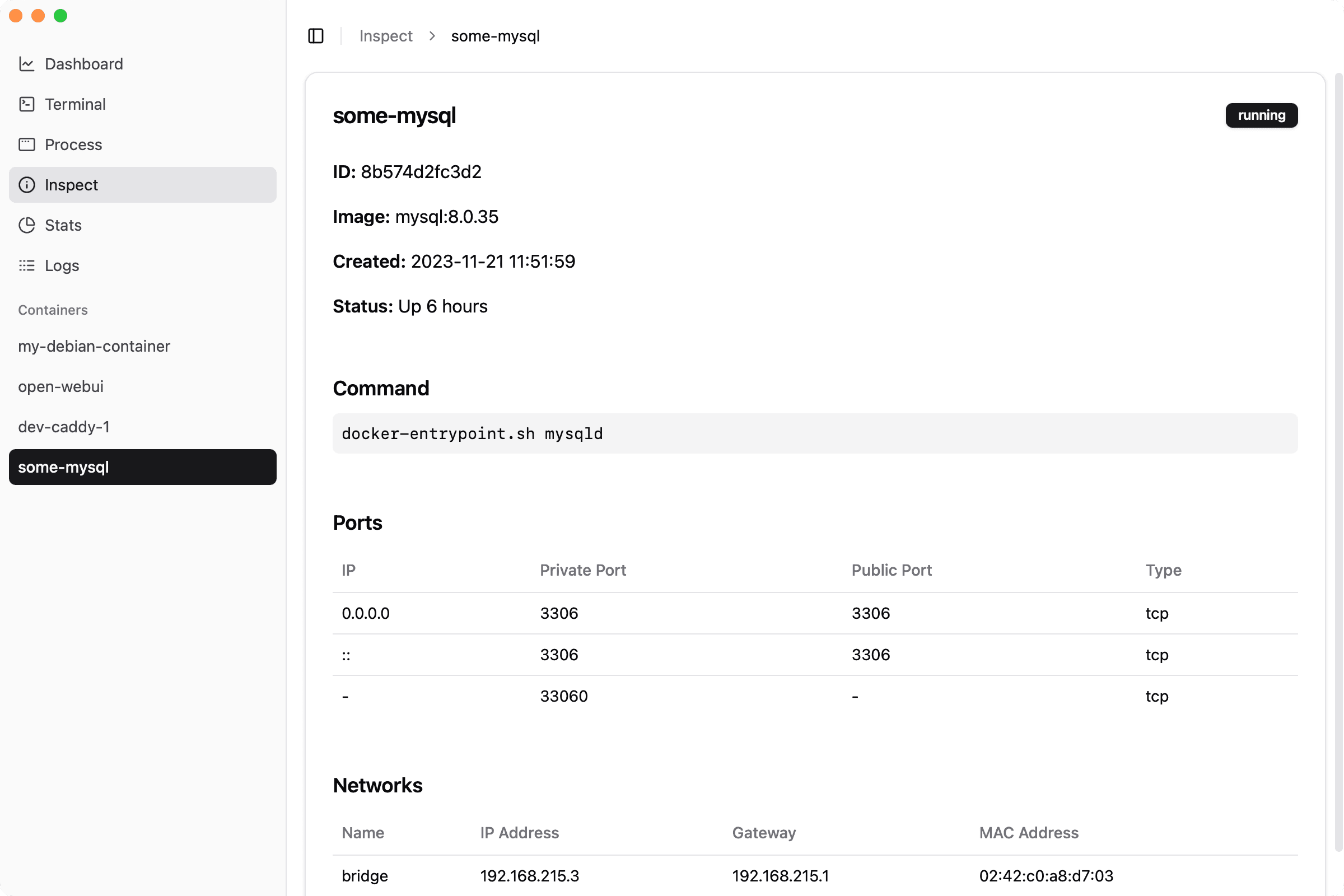
Task: Click the created date 2023-11-21 11:51:59
Action: [x=493, y=262]
